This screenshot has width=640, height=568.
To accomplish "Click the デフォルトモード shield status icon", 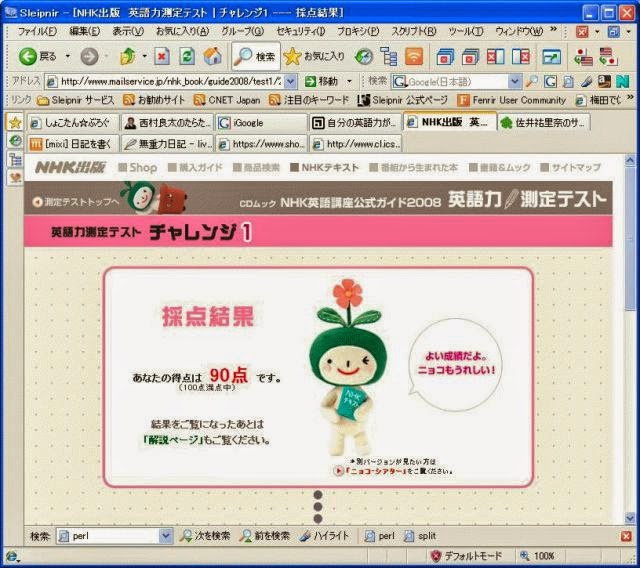I will click(x=436, y=555).
